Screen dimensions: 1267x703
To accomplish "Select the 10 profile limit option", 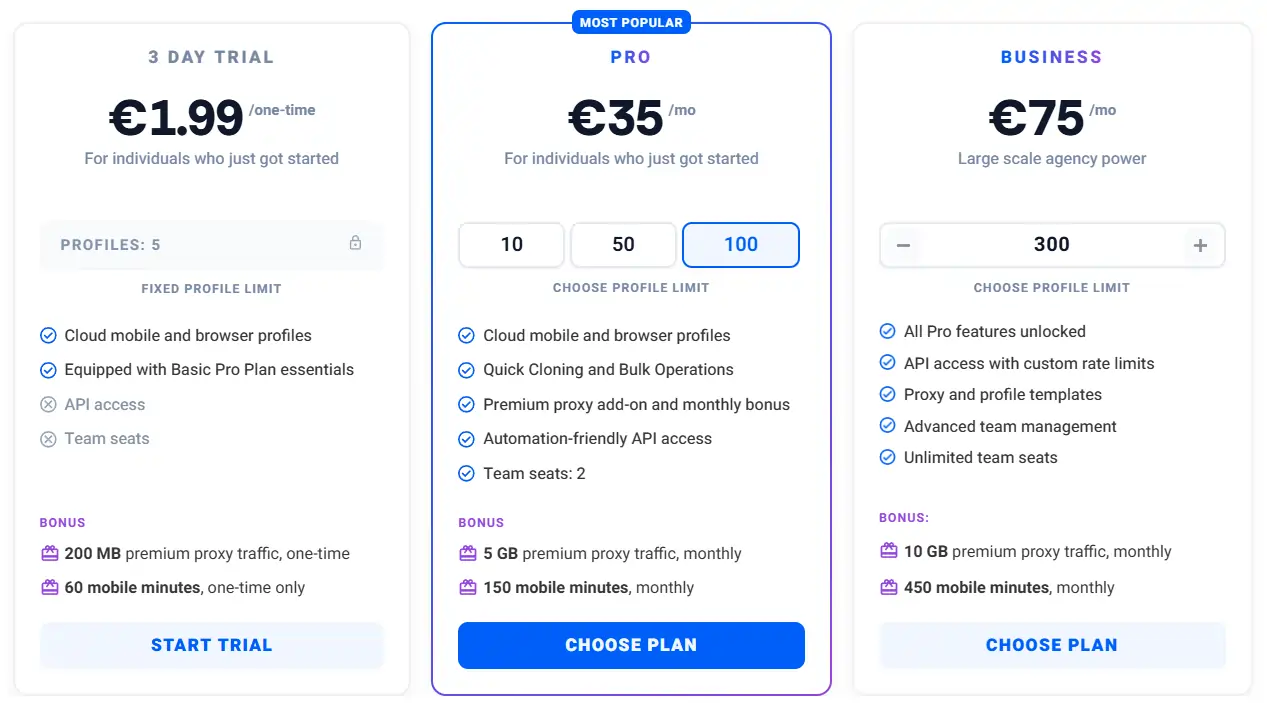I will tap(511, 244).
